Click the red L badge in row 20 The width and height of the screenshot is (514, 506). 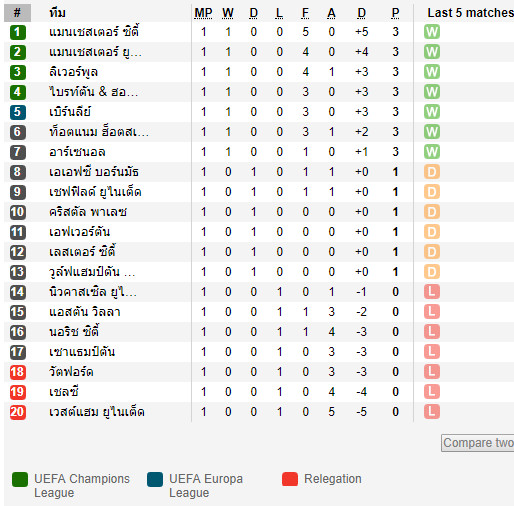[x=432, y=412]
